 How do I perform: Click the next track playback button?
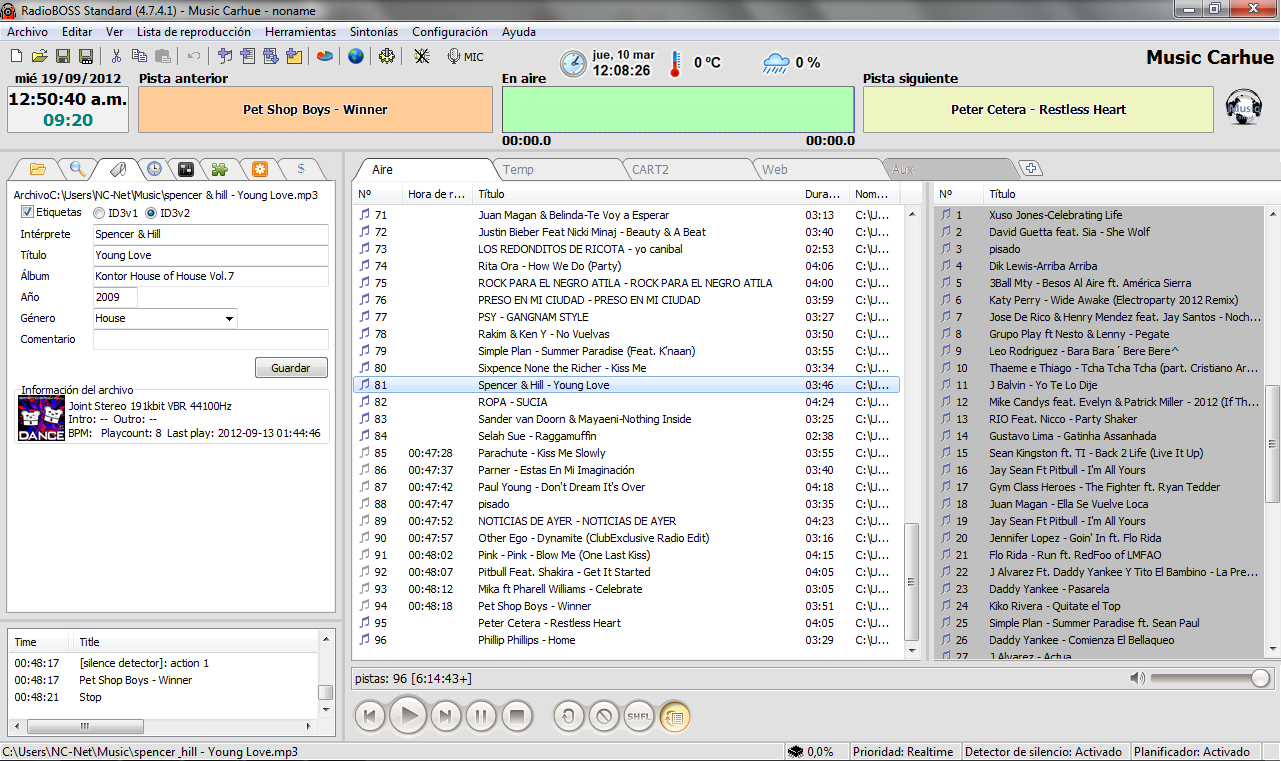(x=446, y=716)
